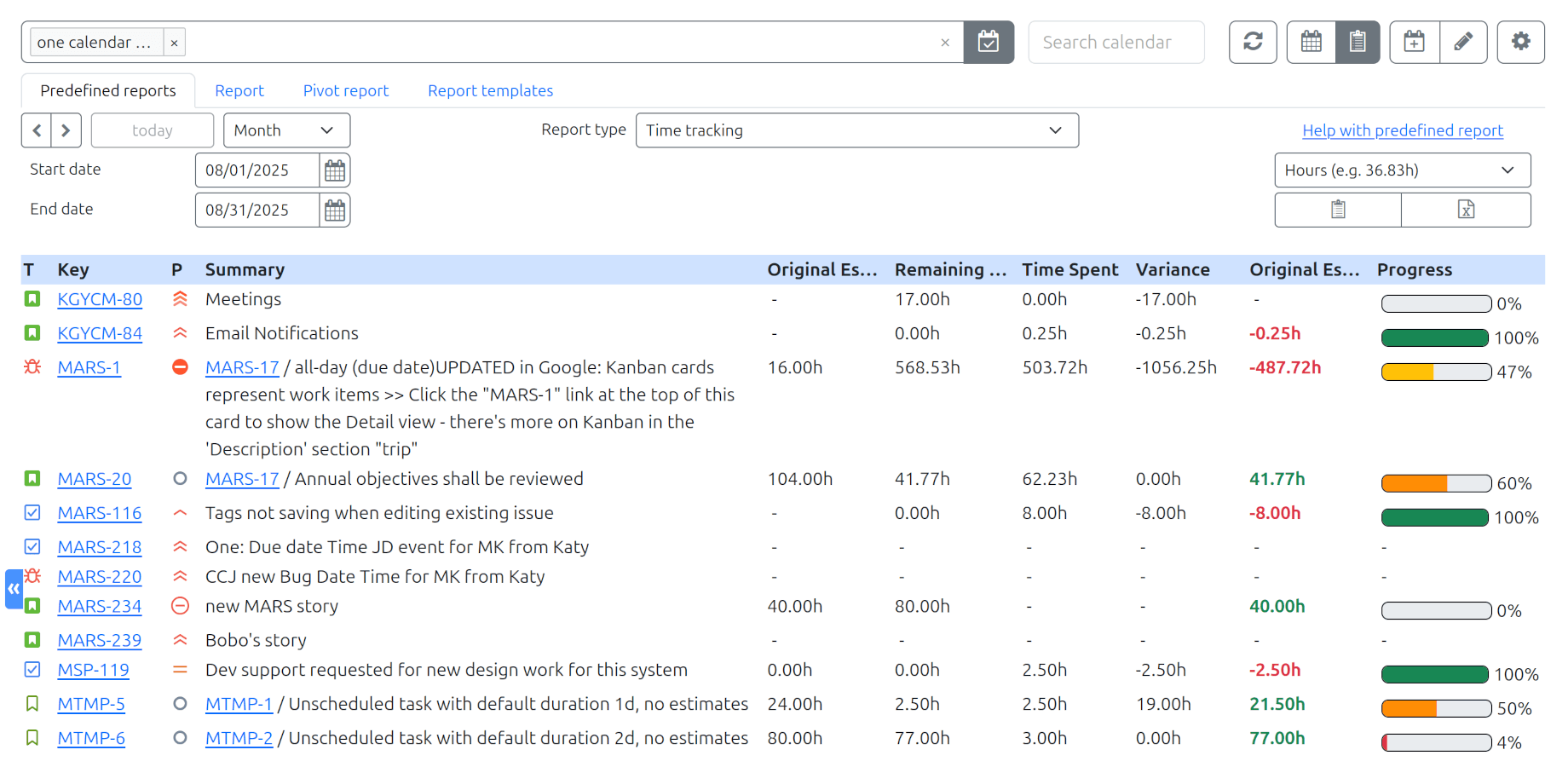Switch to calendar grid view icon
The width and height of the screenshot is (1568, 767).
[x=1311, y=42]
